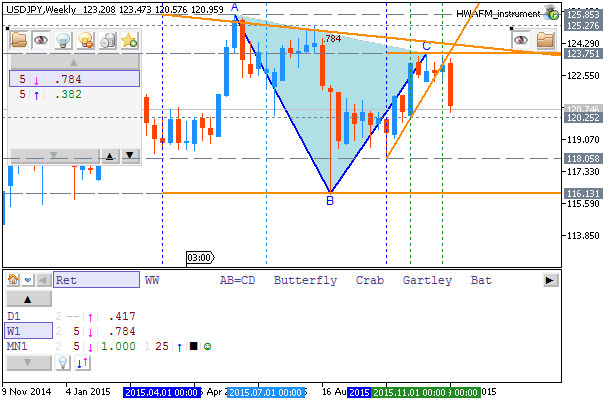Click the blue-pink up/down arrows icon
The image size is (614, 403).
(83, 363)
